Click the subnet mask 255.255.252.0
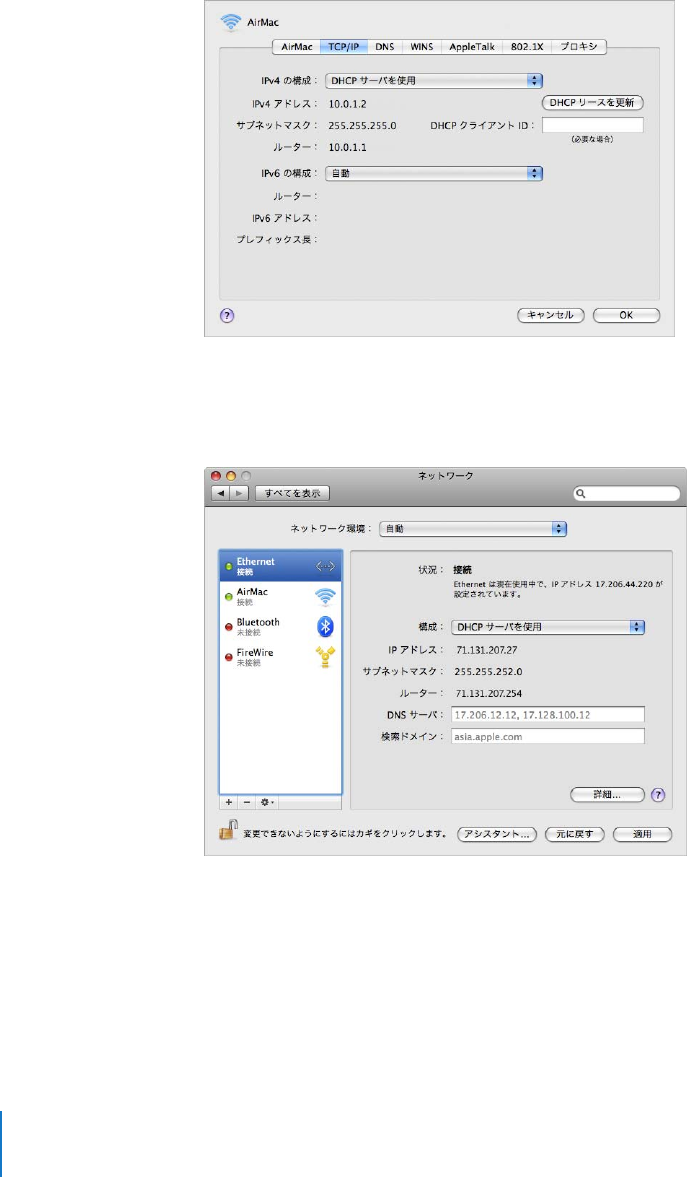Image resolution: width=687 pixels, height=1177 pixels. [x=489, y=672]
